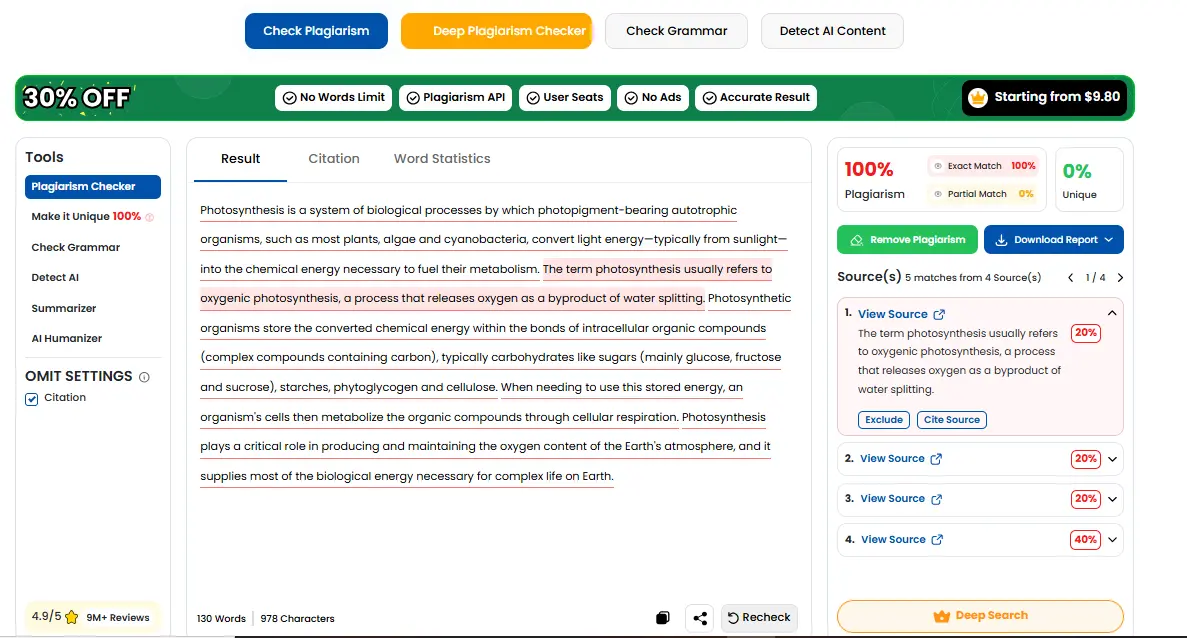Click the 30% OFF promo banner text
Screen dimensions: 1187x638
tap(76, 98)
